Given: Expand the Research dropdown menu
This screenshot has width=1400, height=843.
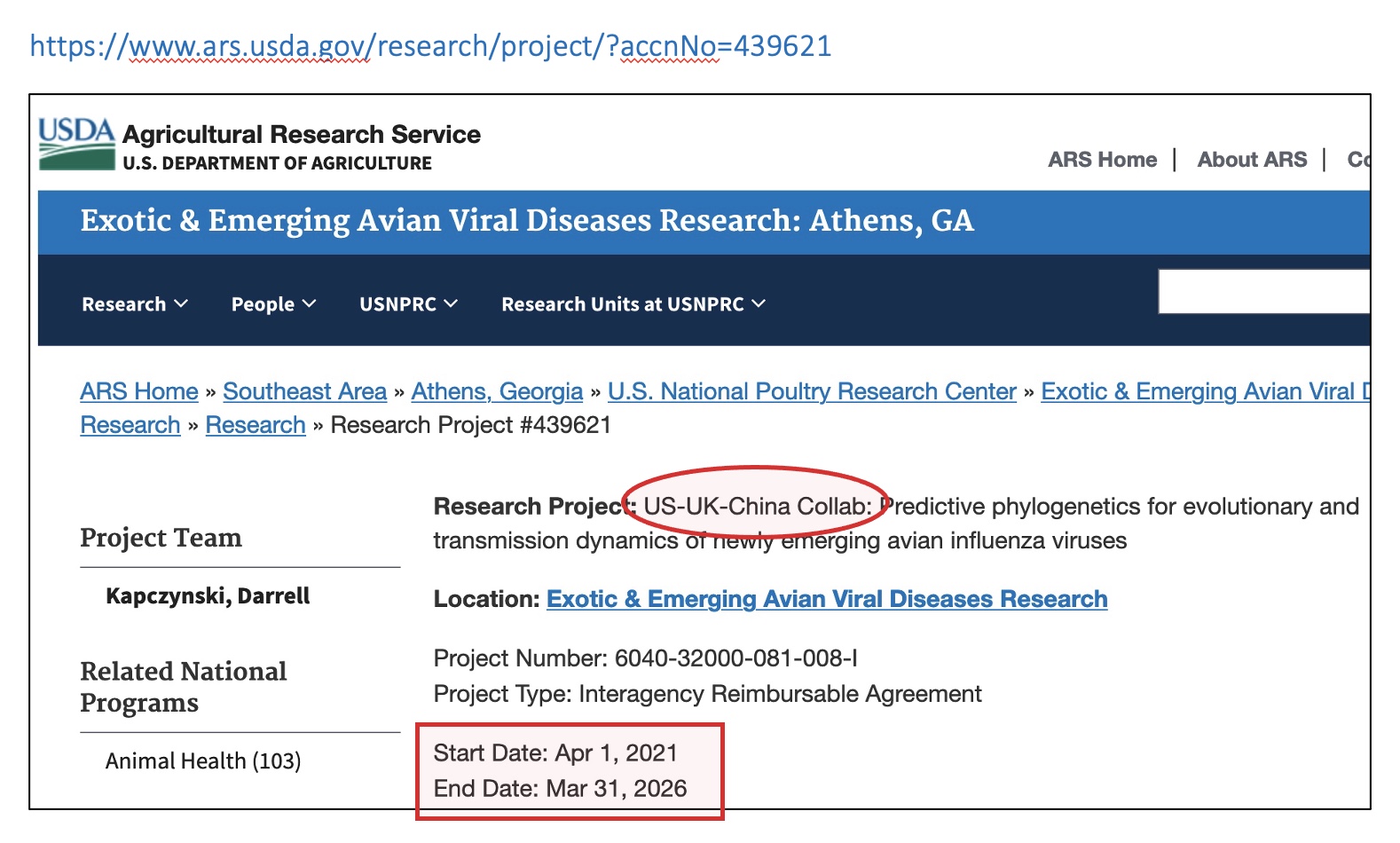Looking at the screenshot, I should tap(135, 304).
